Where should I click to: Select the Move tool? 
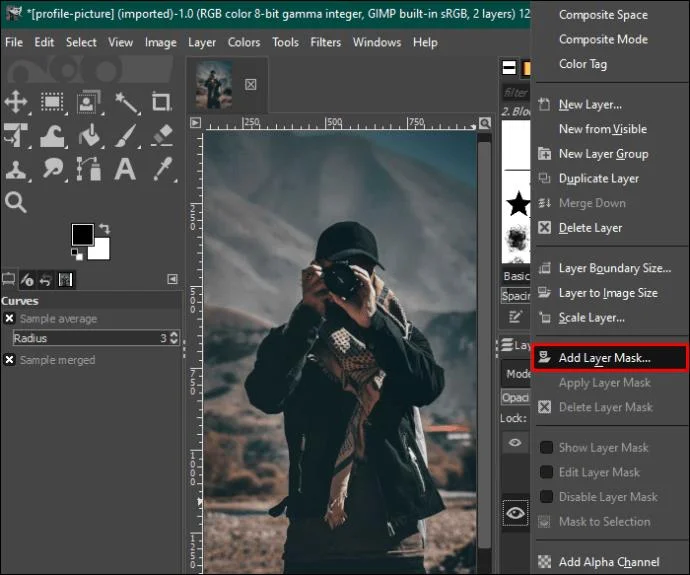point(16,102)
